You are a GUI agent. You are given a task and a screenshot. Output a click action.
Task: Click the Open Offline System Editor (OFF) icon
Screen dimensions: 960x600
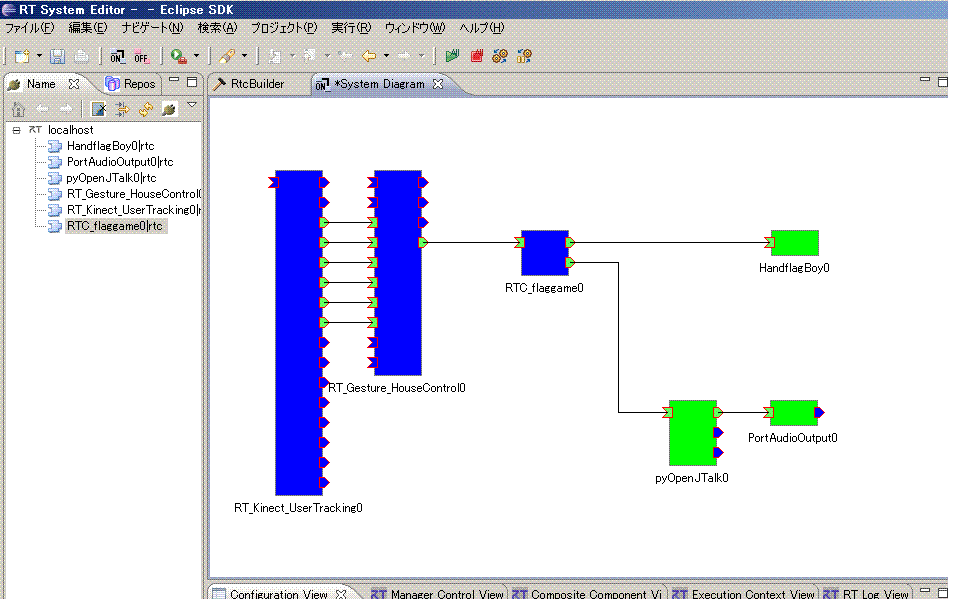click(141, 56)
